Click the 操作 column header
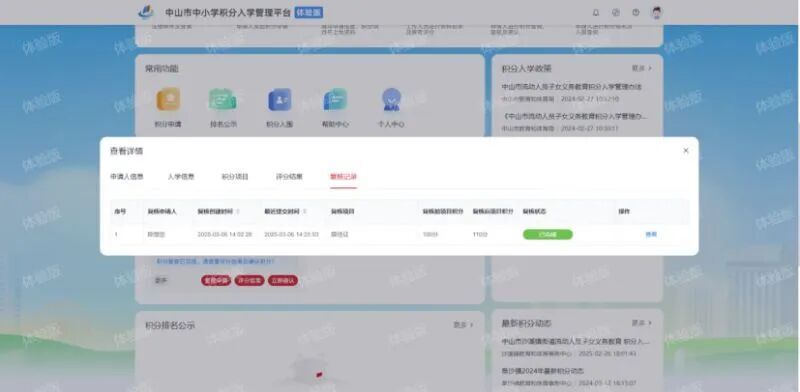Screen dimensions: 800x392 [624, 211]
